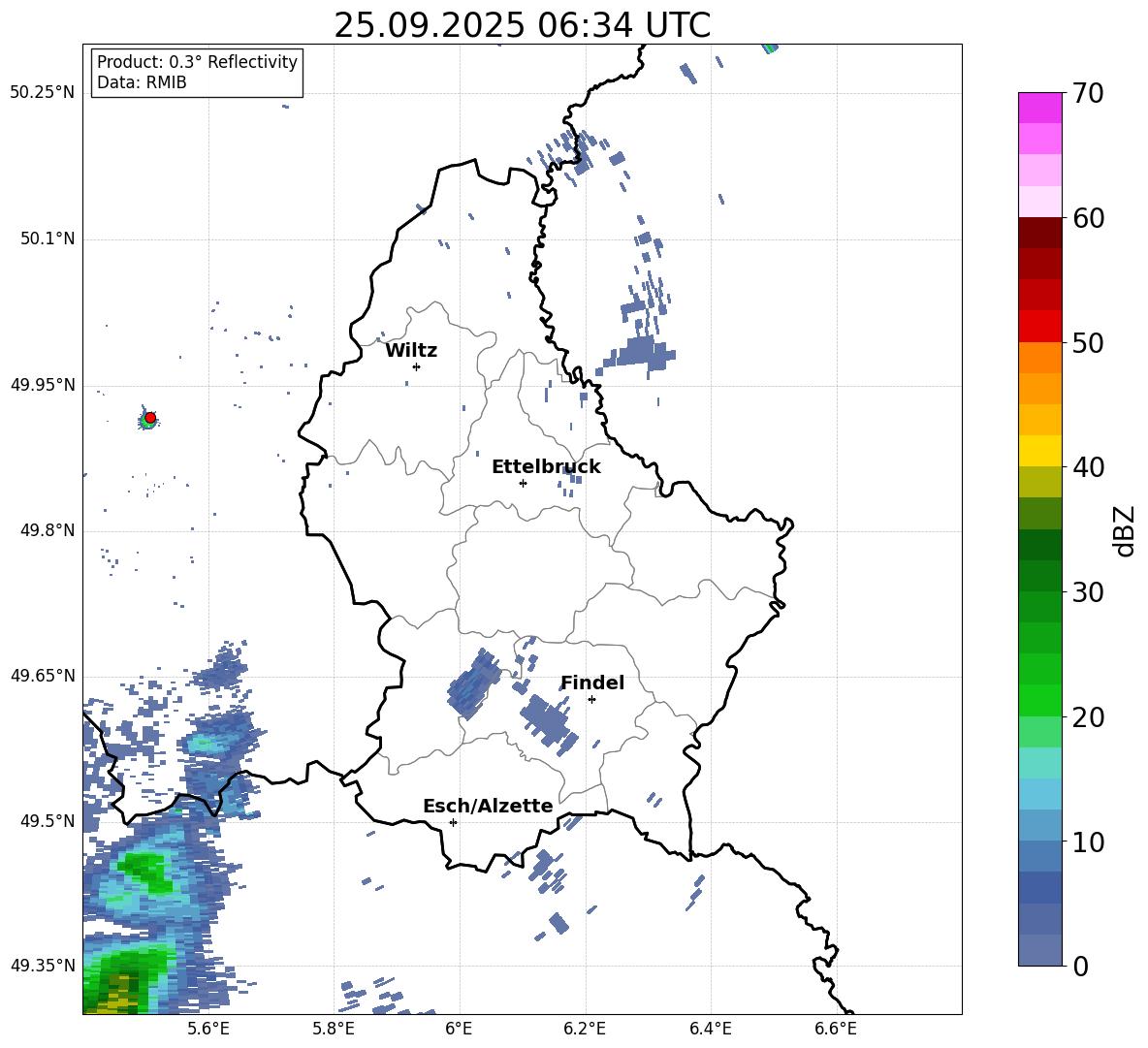
Task: Click the colorbar tick label 0
Action: 1081,967
